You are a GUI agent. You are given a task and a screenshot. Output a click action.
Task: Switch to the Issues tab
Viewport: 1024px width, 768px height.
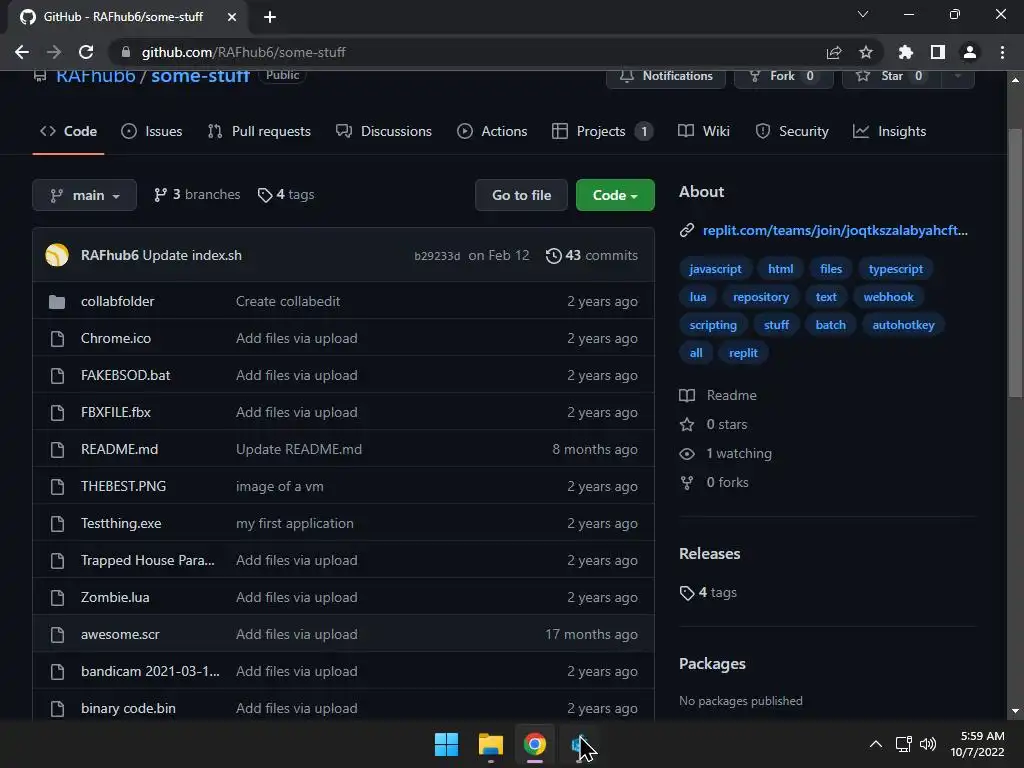tap(152, 131)
